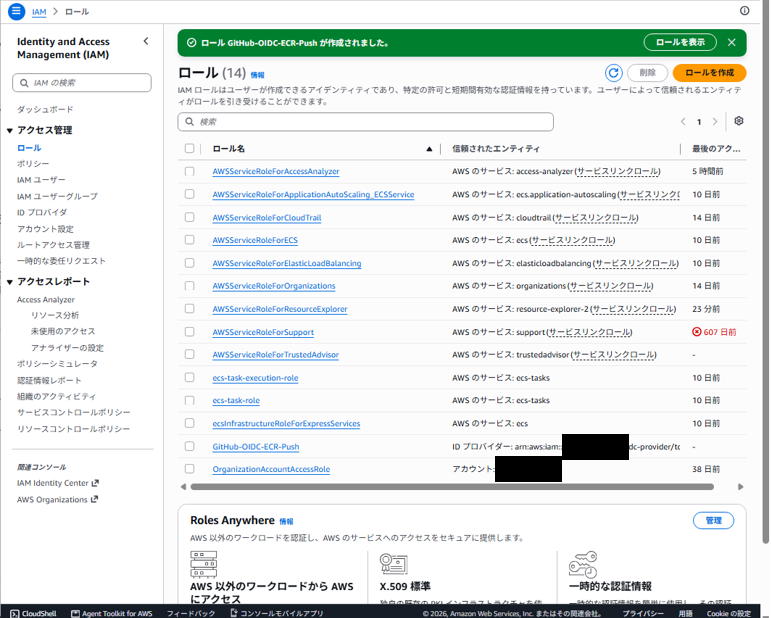The image size is (771, 618).
Task: Open the GitHub-OIDC-ECR-Push role link
Action: (x=256, y=446)
